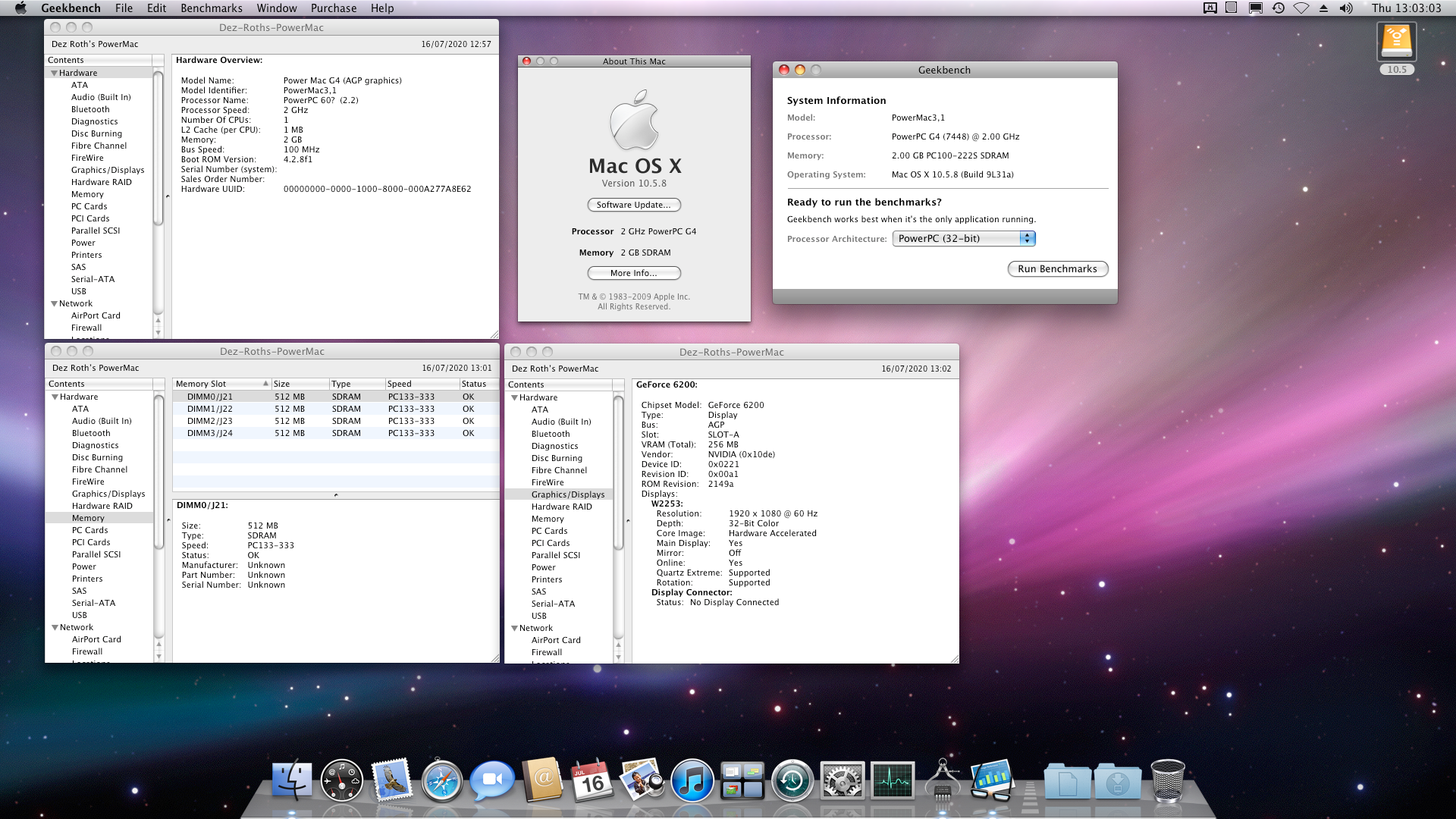The width and height of the screenshot is (1456, 819).
Task: Collapse Network triangle in GeForce 6200 window
Action: [515, 629]
